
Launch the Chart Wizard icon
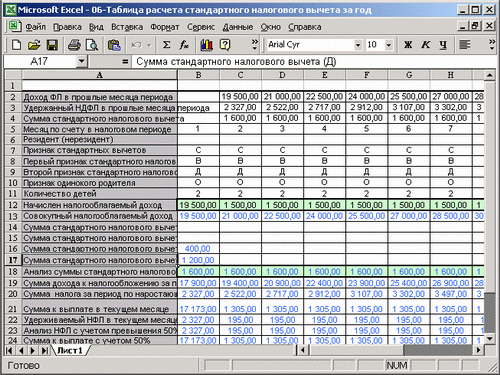[206, 45]
